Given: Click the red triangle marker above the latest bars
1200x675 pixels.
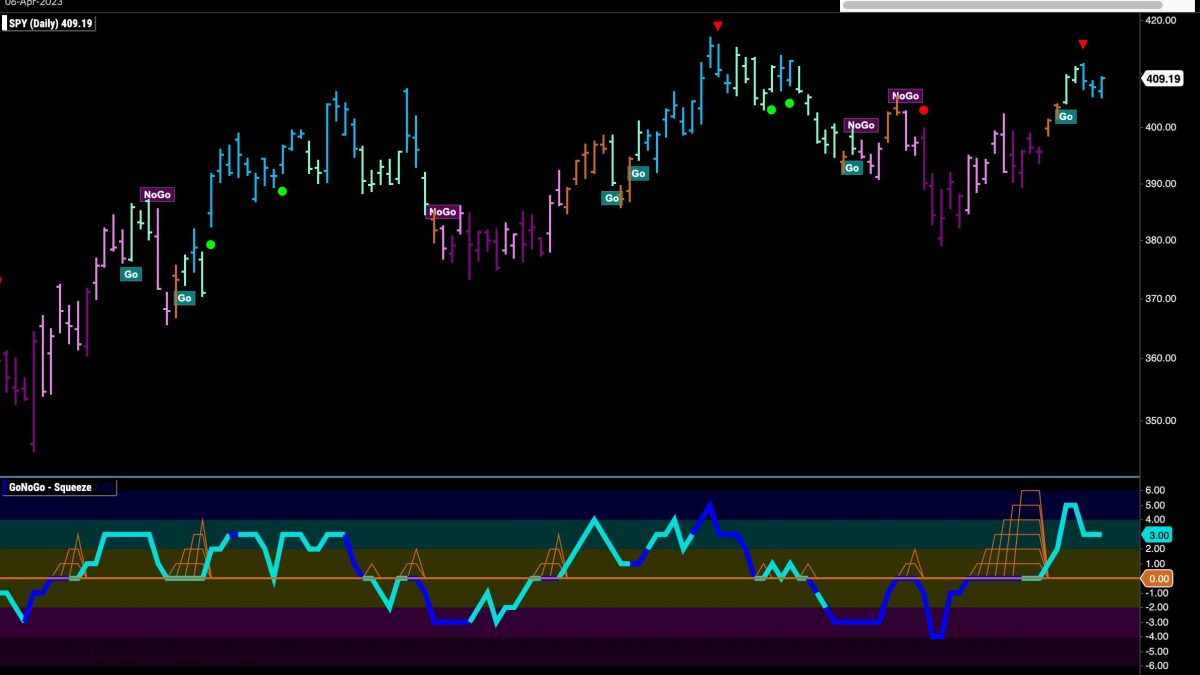Looking at the screenshot, I should pyautogui.click(x=1082, y=44).
